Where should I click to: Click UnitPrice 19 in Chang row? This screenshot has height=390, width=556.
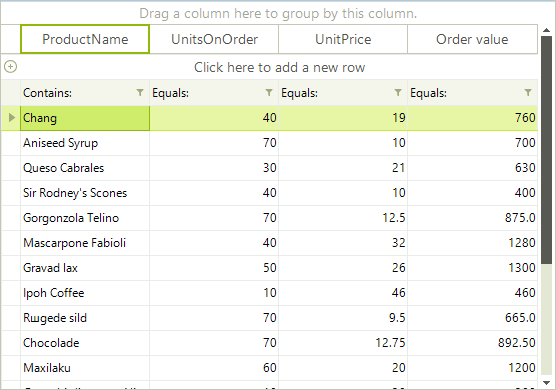(343, 118)
